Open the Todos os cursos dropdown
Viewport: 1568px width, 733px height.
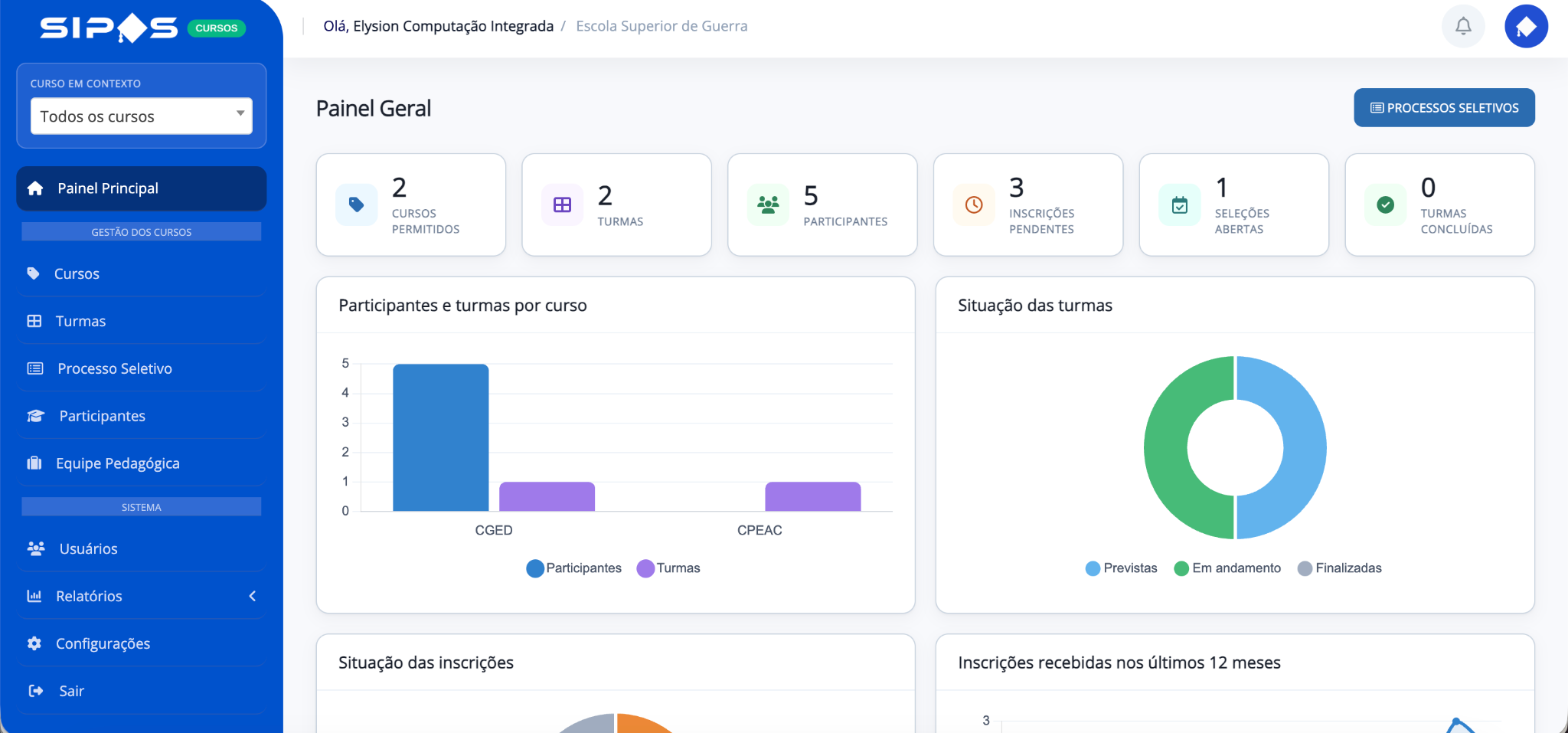click(142, 116)
